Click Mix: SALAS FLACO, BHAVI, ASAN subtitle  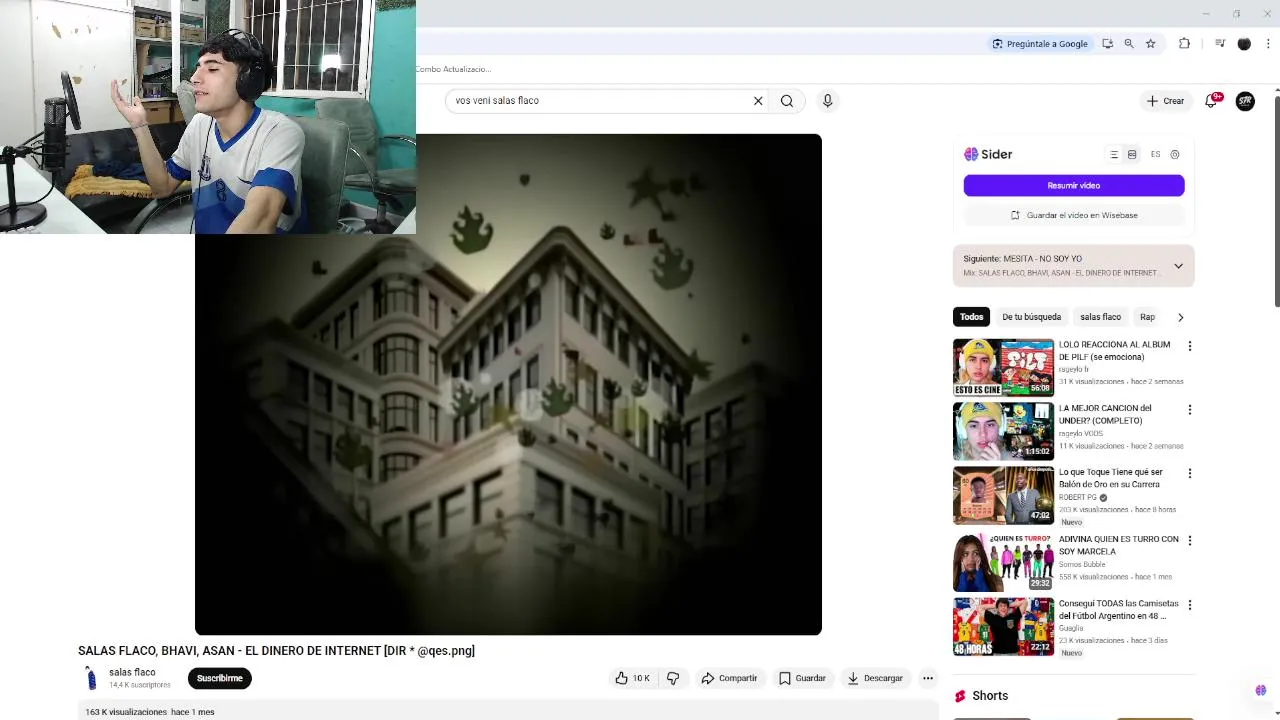(1060, 273)
